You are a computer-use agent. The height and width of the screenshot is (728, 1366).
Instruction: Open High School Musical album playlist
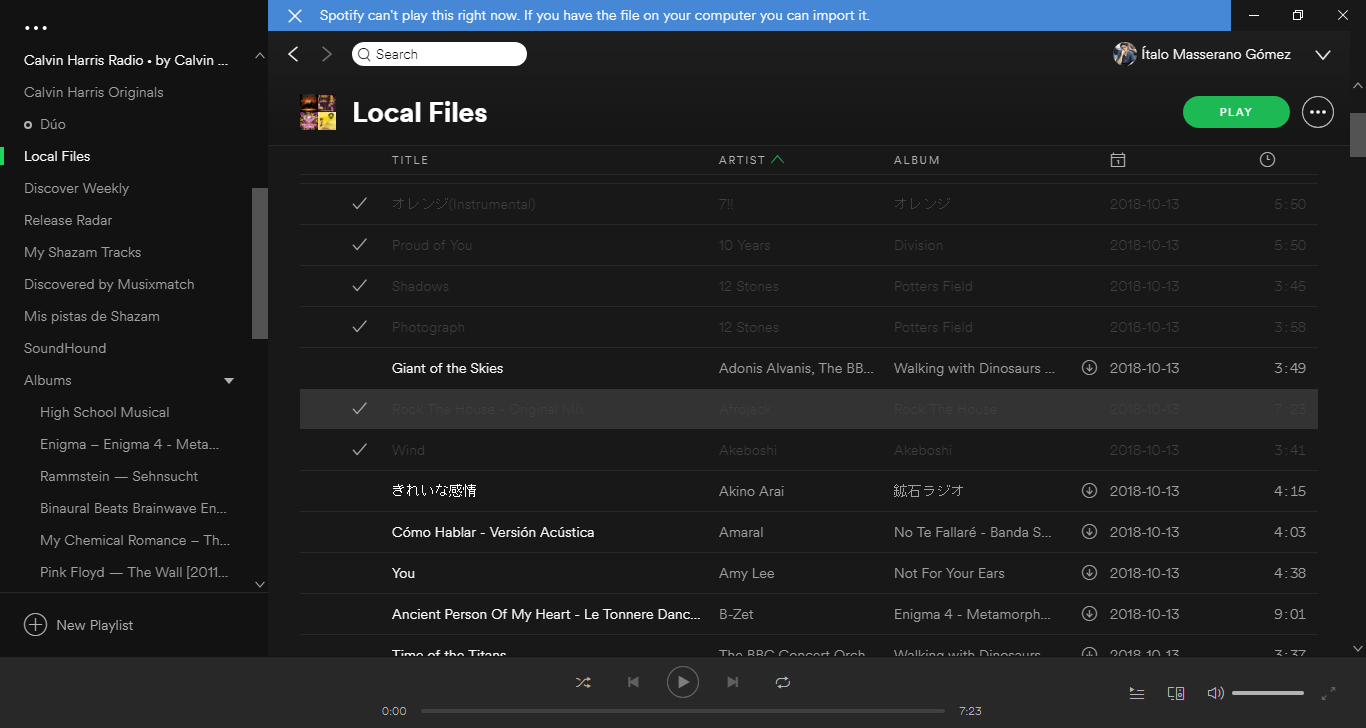(105, 412)
